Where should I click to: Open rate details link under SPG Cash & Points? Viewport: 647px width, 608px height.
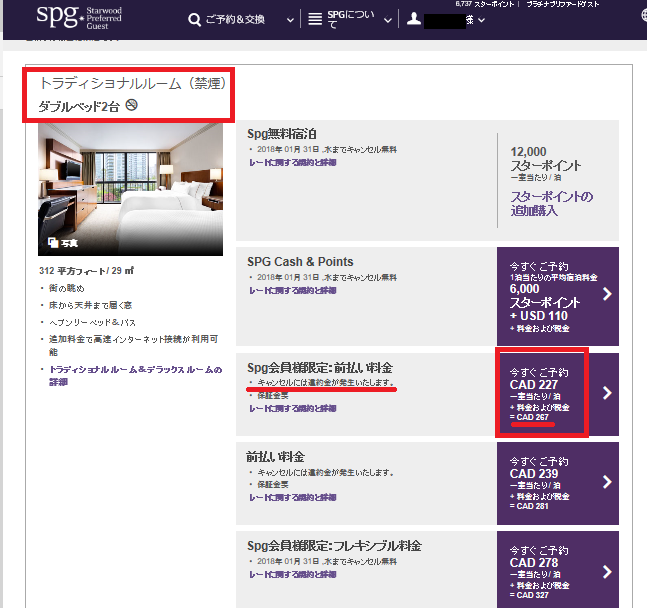pos(293,291)
